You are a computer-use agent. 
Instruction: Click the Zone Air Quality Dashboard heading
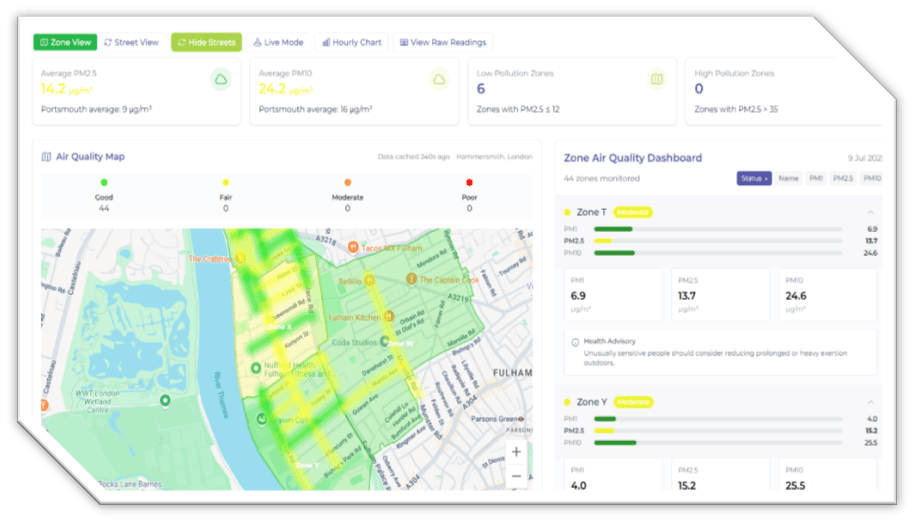(632, 158)
